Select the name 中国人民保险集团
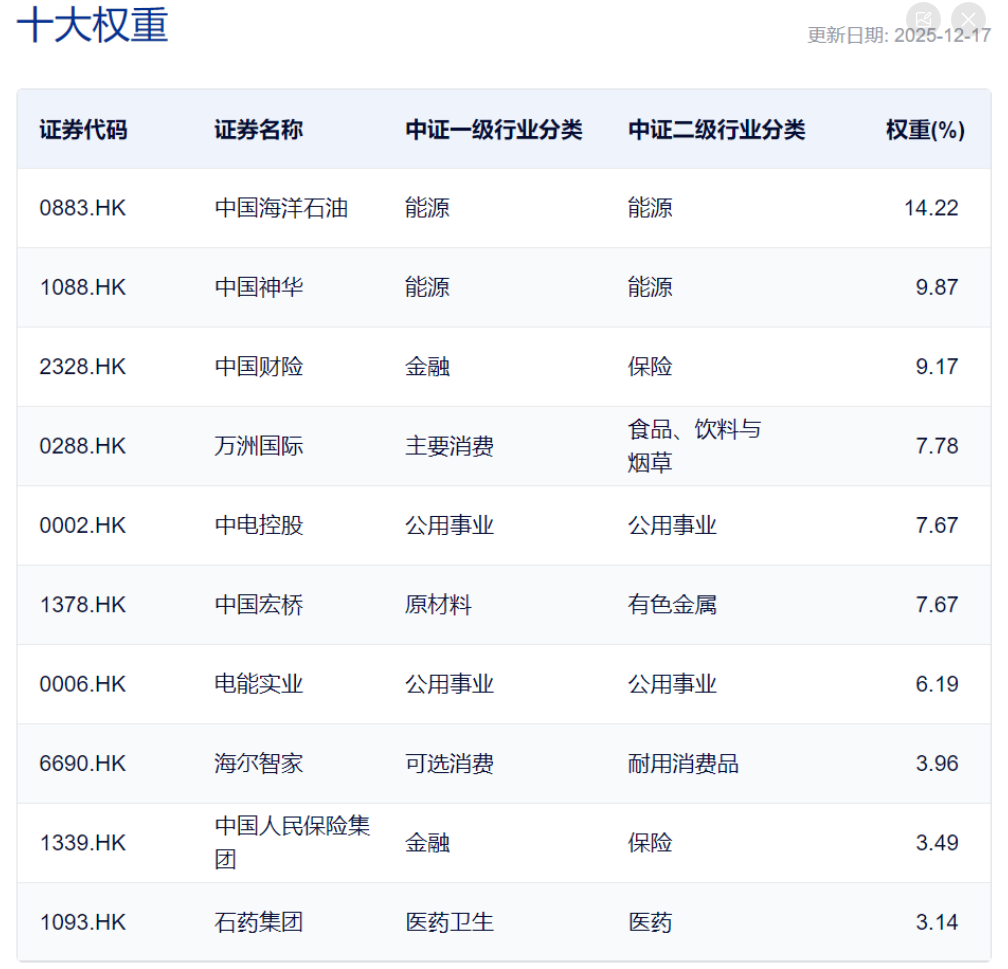 coord(292,842)
